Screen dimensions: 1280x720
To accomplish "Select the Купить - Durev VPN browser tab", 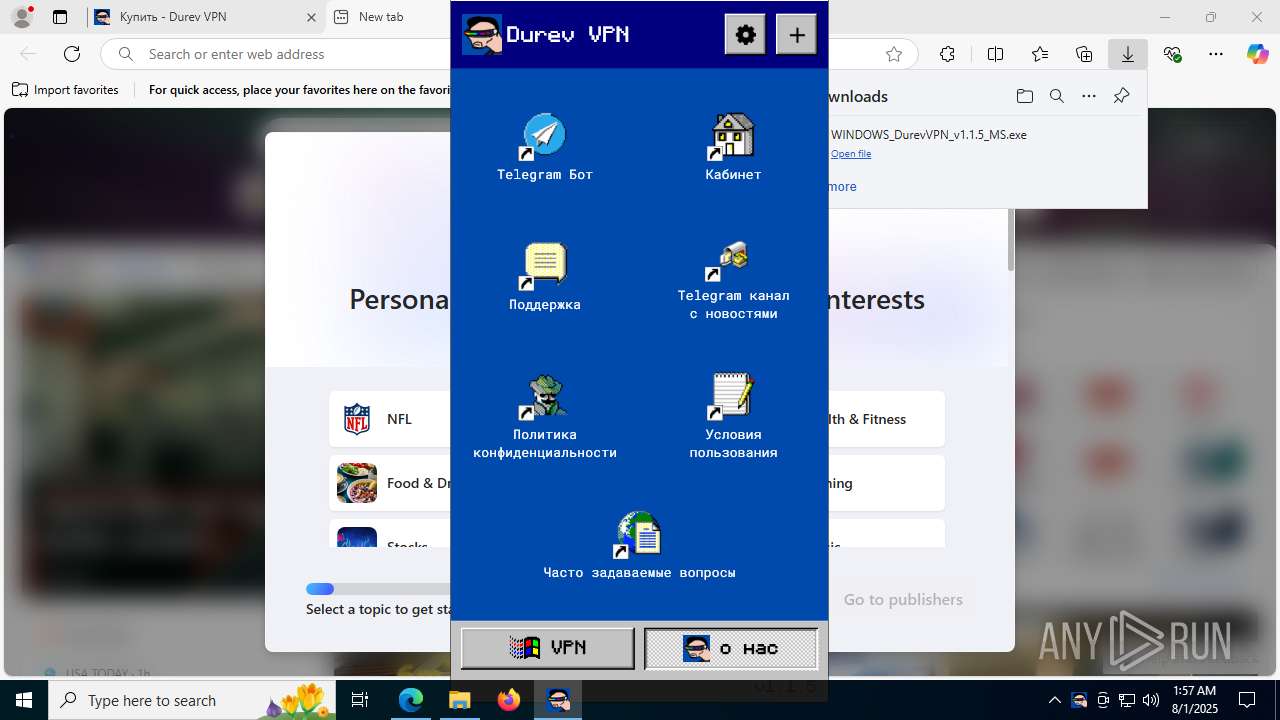I will pyautogui.click(x=206, y=17).
